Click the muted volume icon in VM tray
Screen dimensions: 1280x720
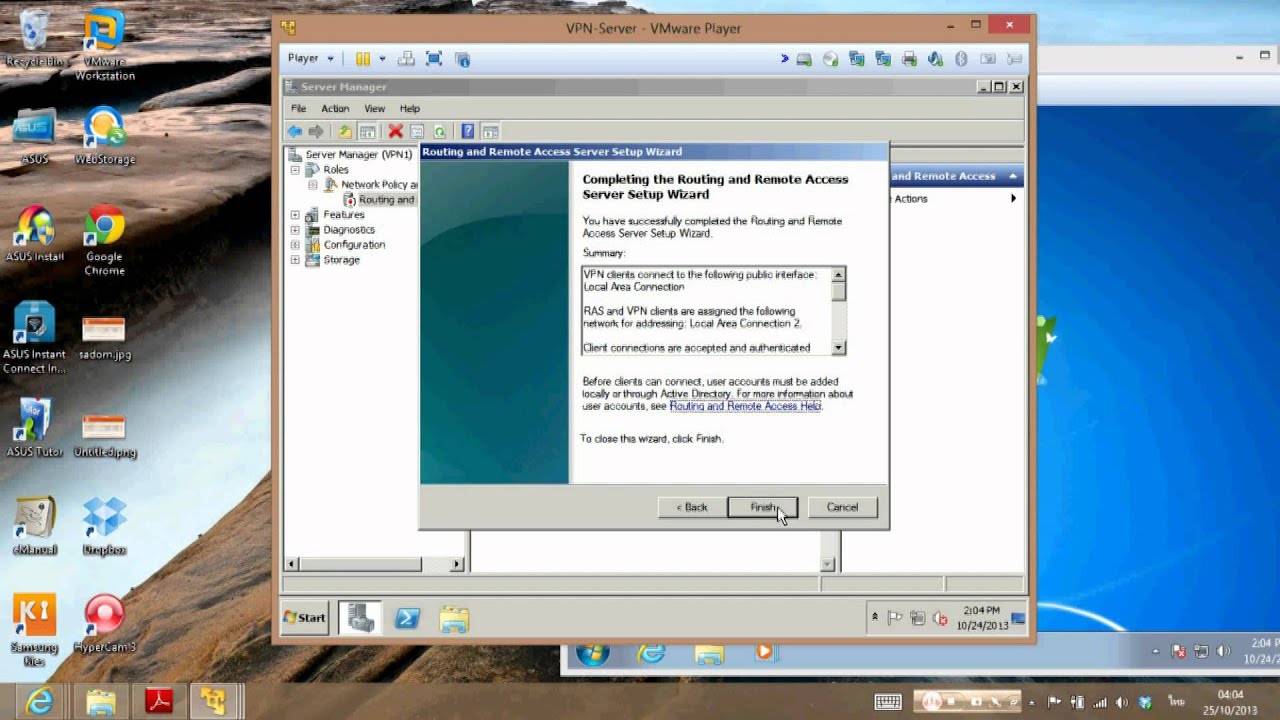(x=940, y=618)
